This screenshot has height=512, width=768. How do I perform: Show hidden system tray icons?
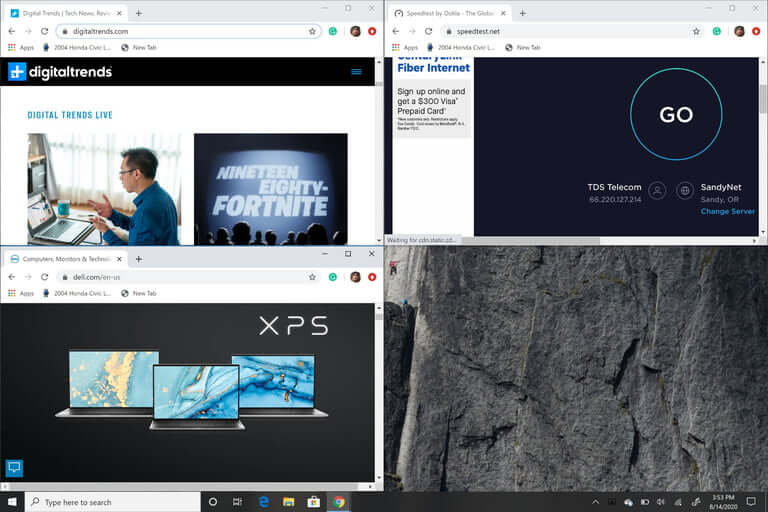(x=595, y=502)
